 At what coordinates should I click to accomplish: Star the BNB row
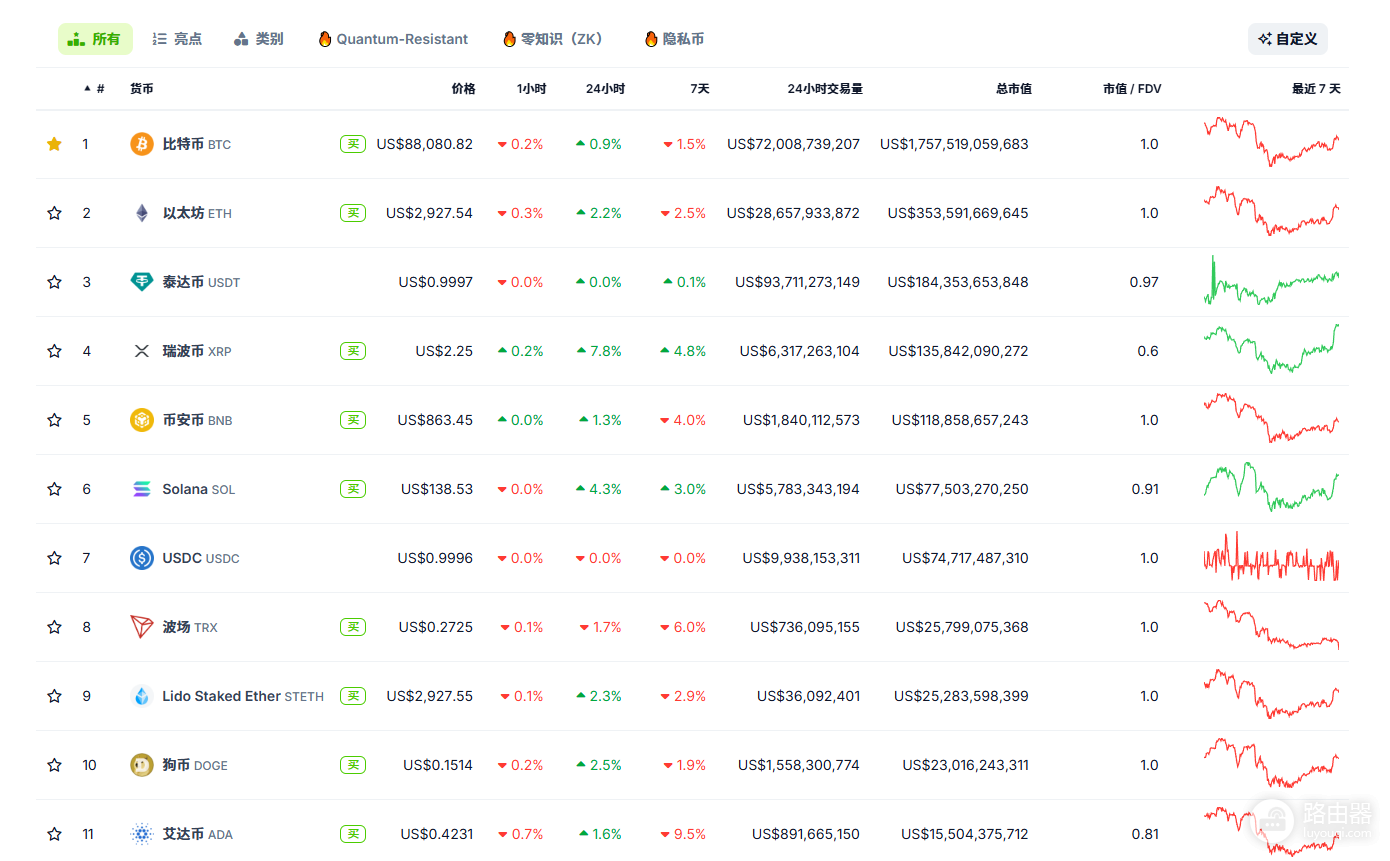click(x=54, y=420)
